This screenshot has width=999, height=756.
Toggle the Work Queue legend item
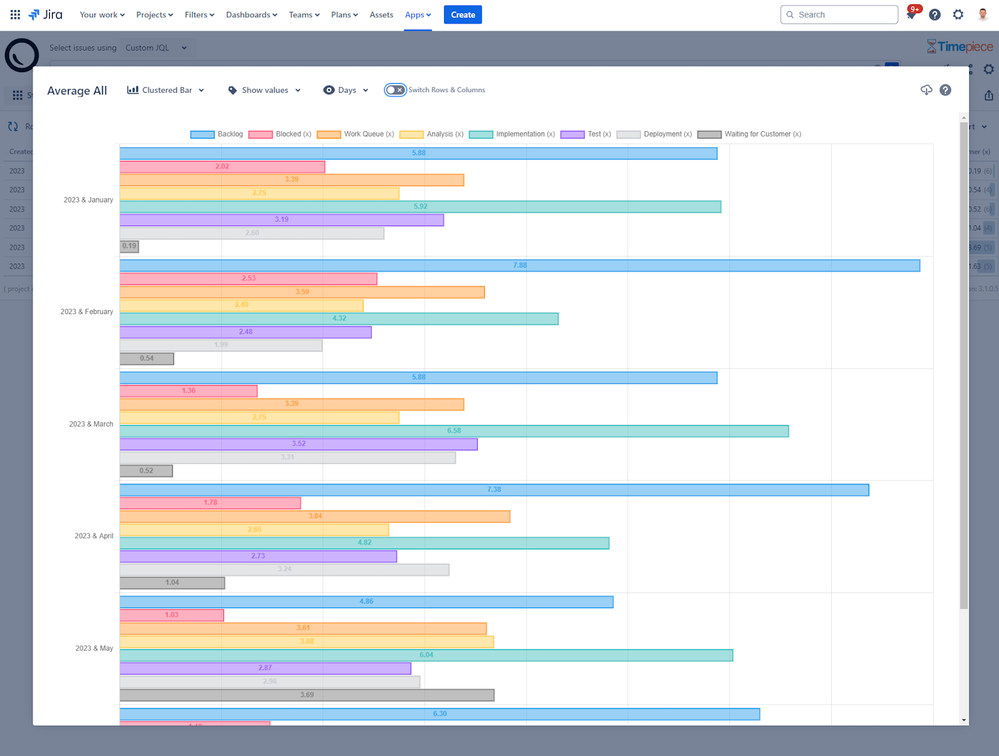(x=356, y=134)
